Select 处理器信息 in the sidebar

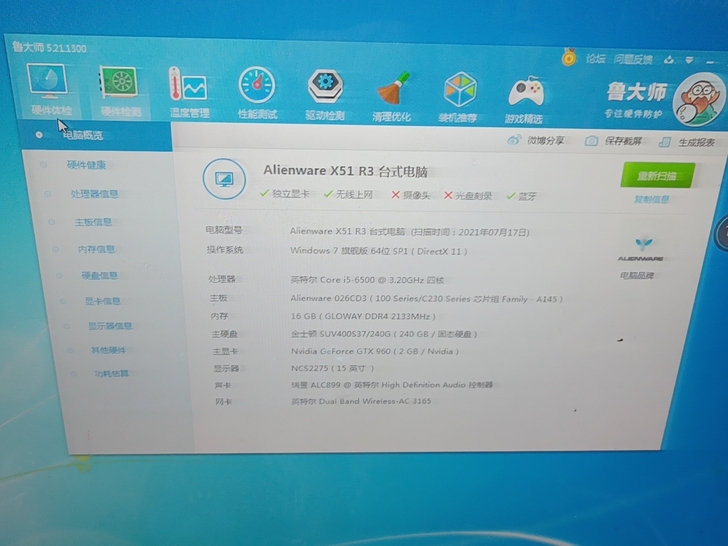(x=94, y=194)
